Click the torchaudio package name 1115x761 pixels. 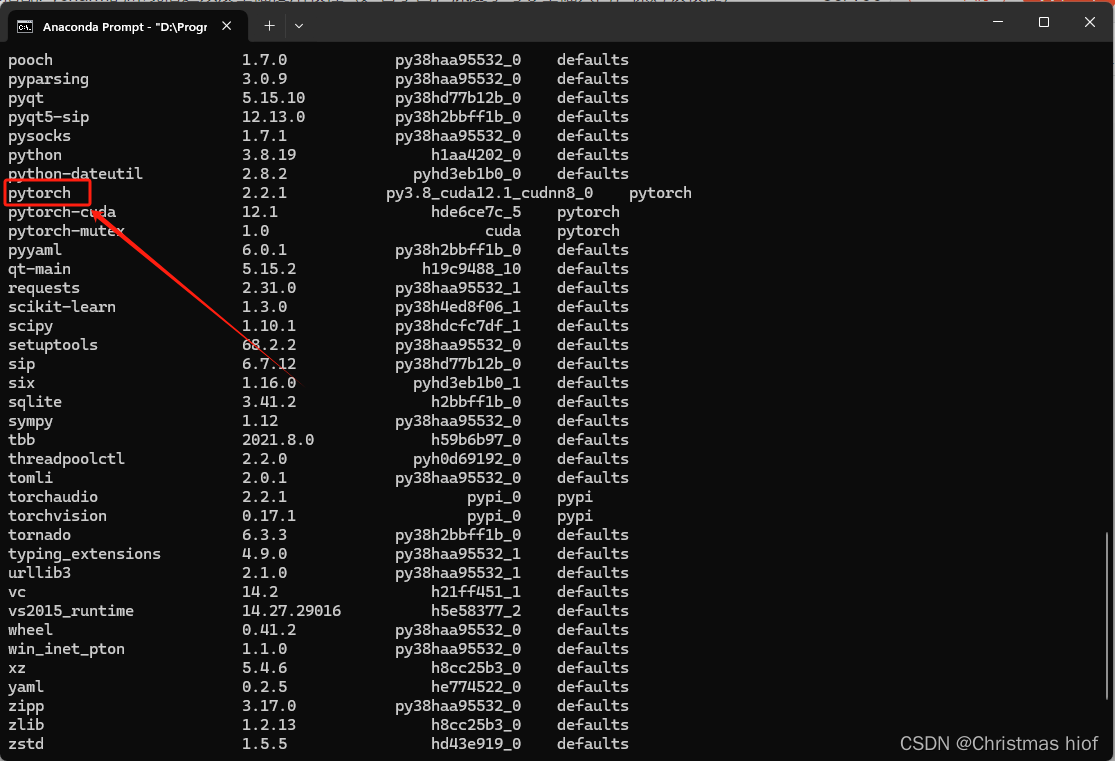pos(53,496)
